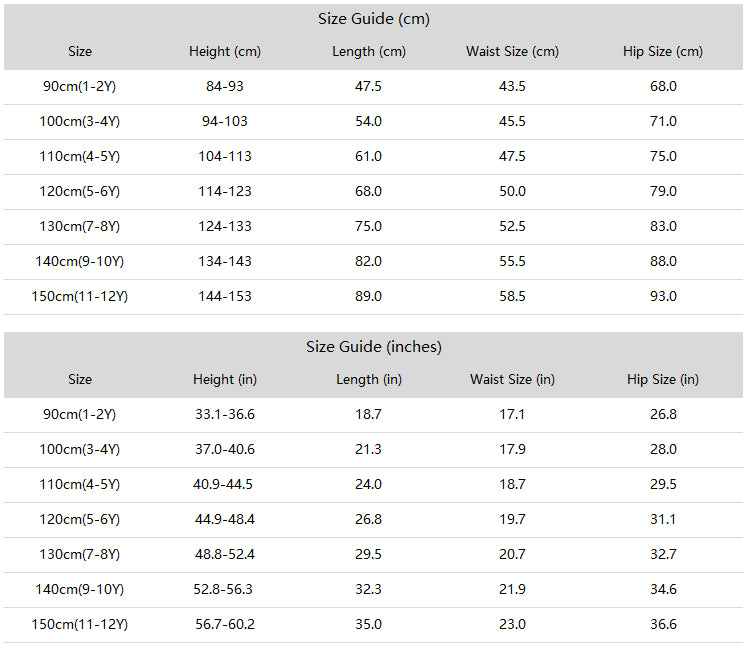Select the Waist Size (in) column header
Image resolution: width=750 pixels, height=649 pixels.
(x=512, y=379)
